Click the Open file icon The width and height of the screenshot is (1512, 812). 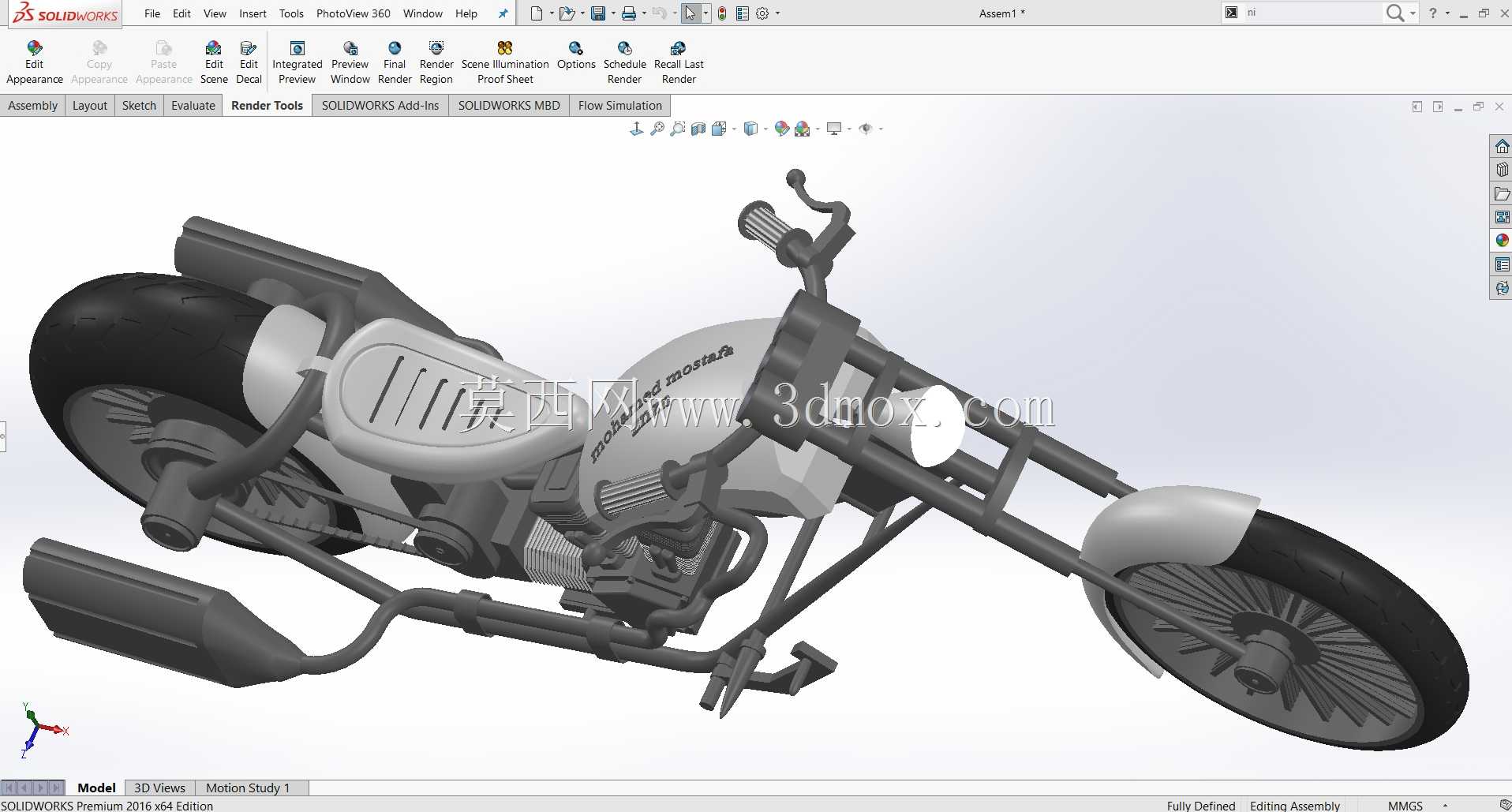click(567, 13)
